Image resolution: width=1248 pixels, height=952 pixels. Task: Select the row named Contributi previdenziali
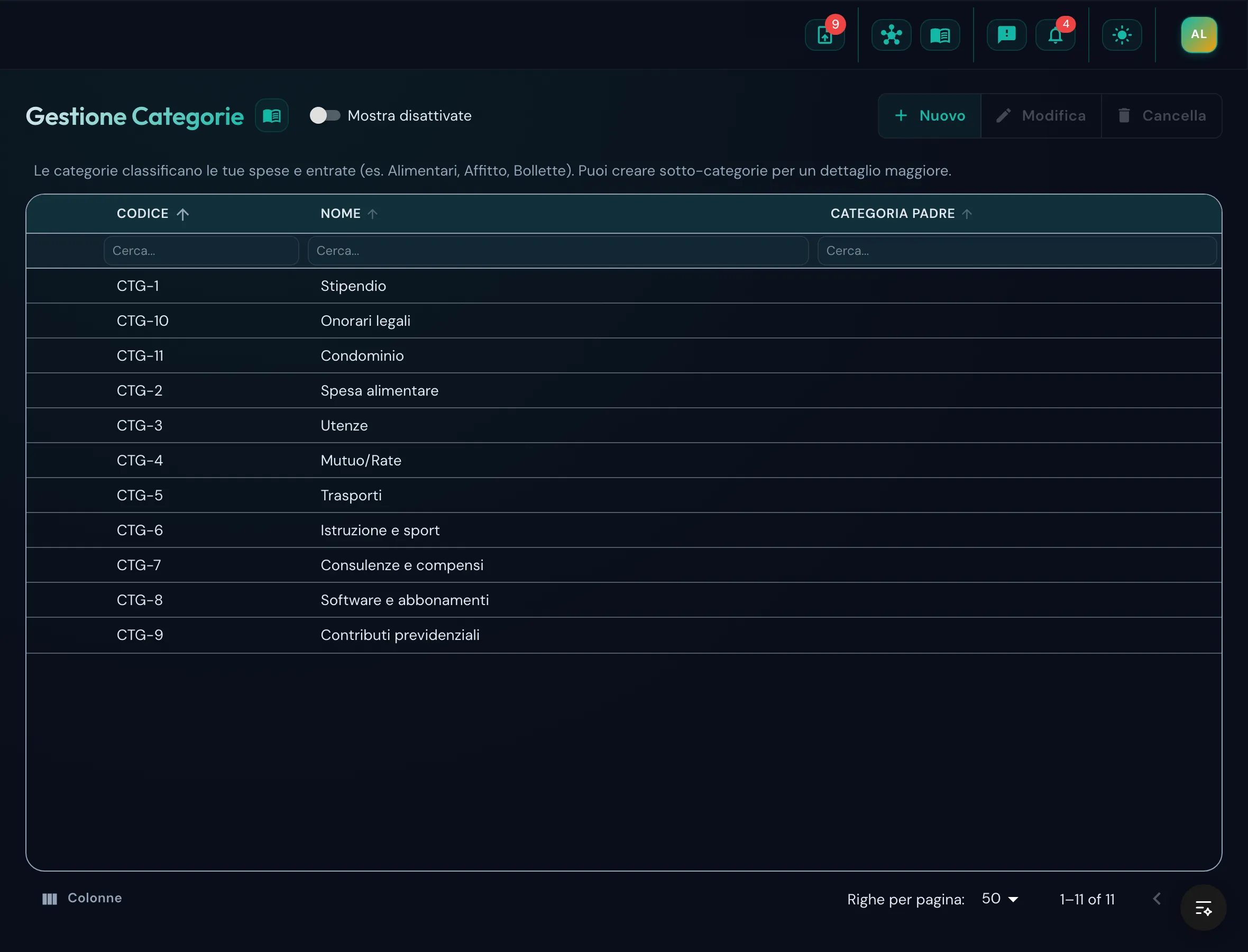tap(623, 635)
